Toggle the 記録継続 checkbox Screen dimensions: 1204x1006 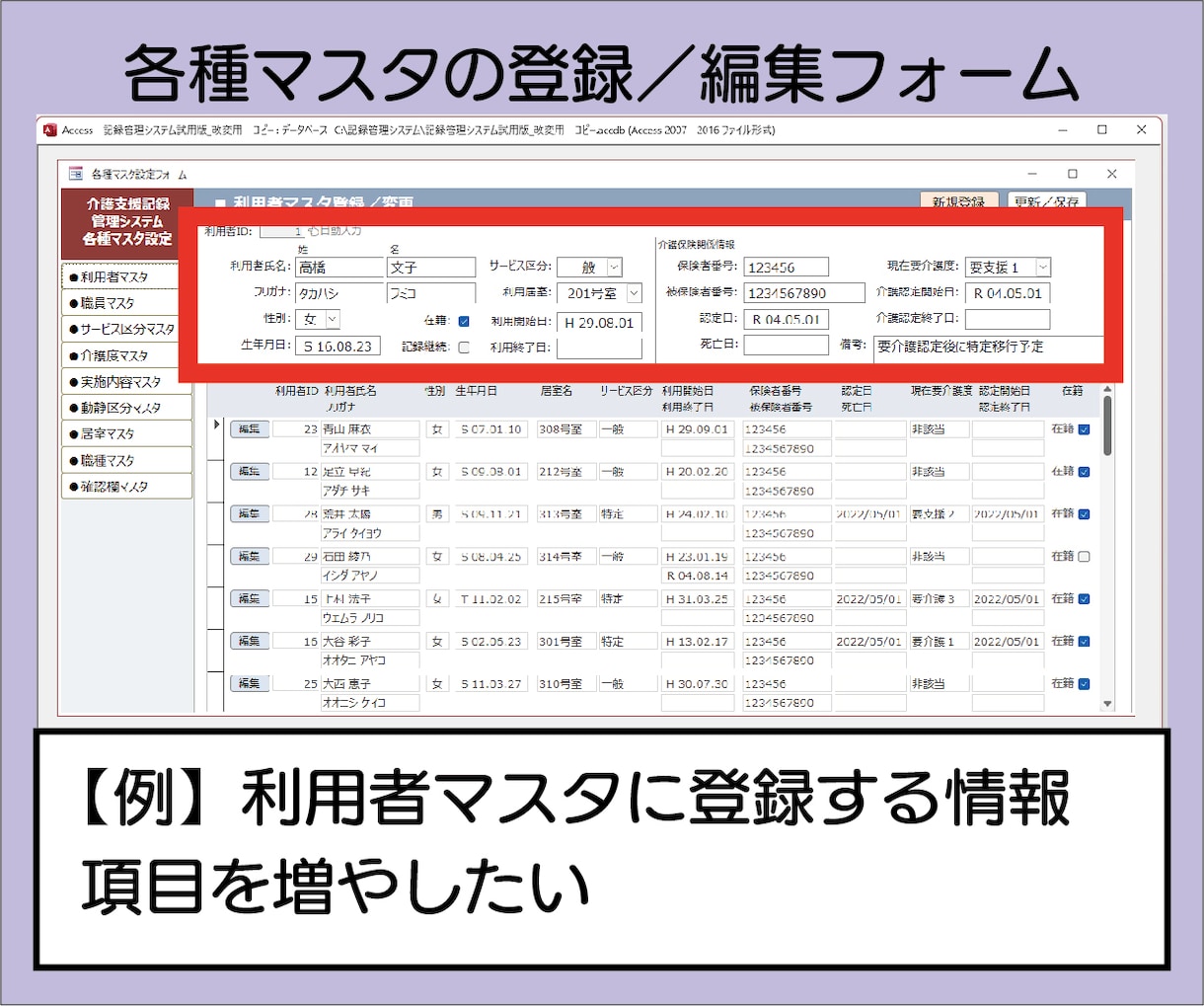point(464,348)
